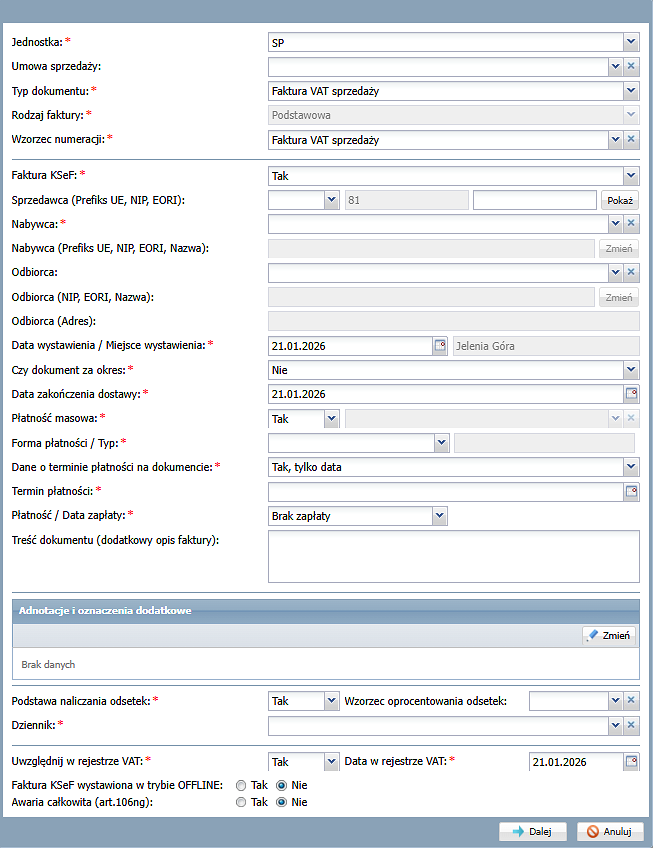The width and height of the screenshot is (653, 848).
Task: Open the Typ dokumentu dropdown
Action: (630, 91)
